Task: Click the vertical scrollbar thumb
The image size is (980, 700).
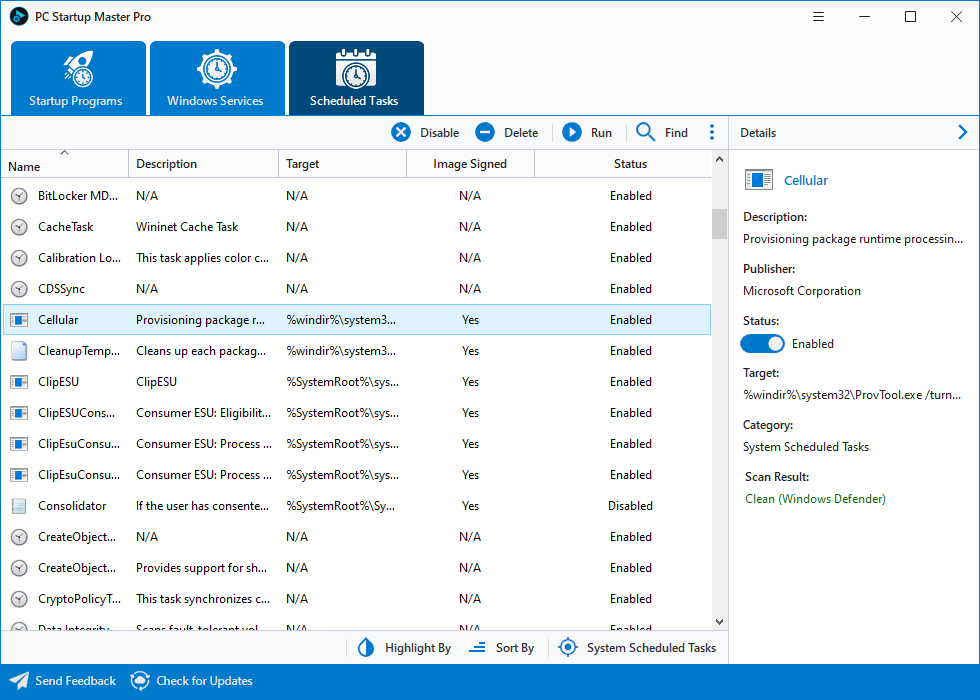Action: [719, 224]
